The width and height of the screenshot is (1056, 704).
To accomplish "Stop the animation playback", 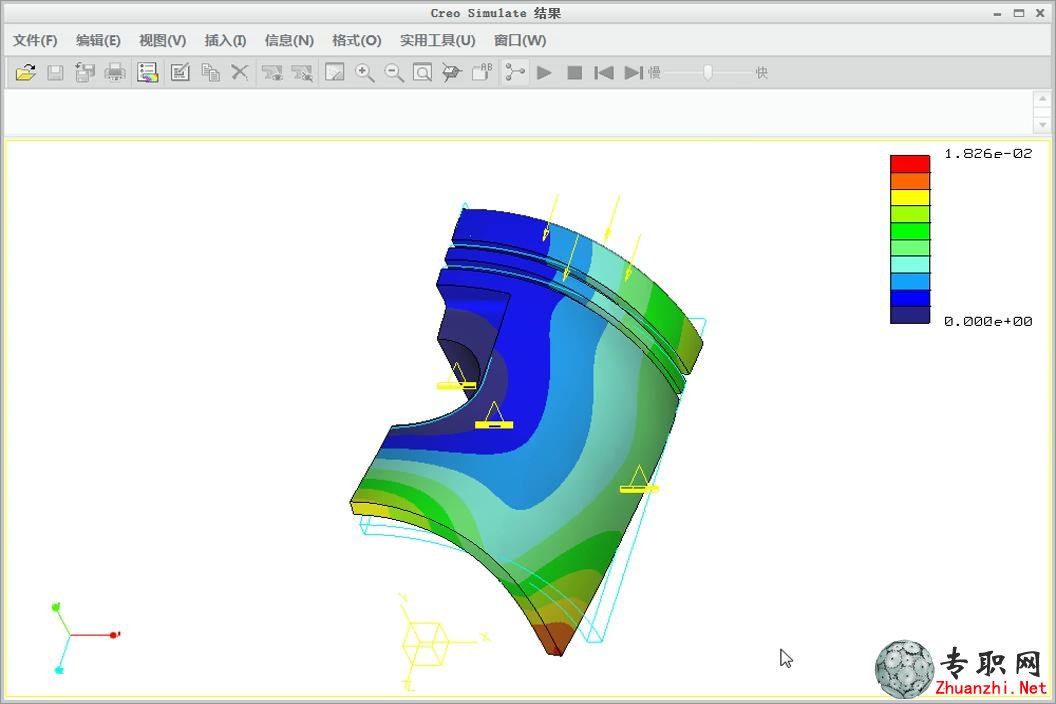I will 574,72.
